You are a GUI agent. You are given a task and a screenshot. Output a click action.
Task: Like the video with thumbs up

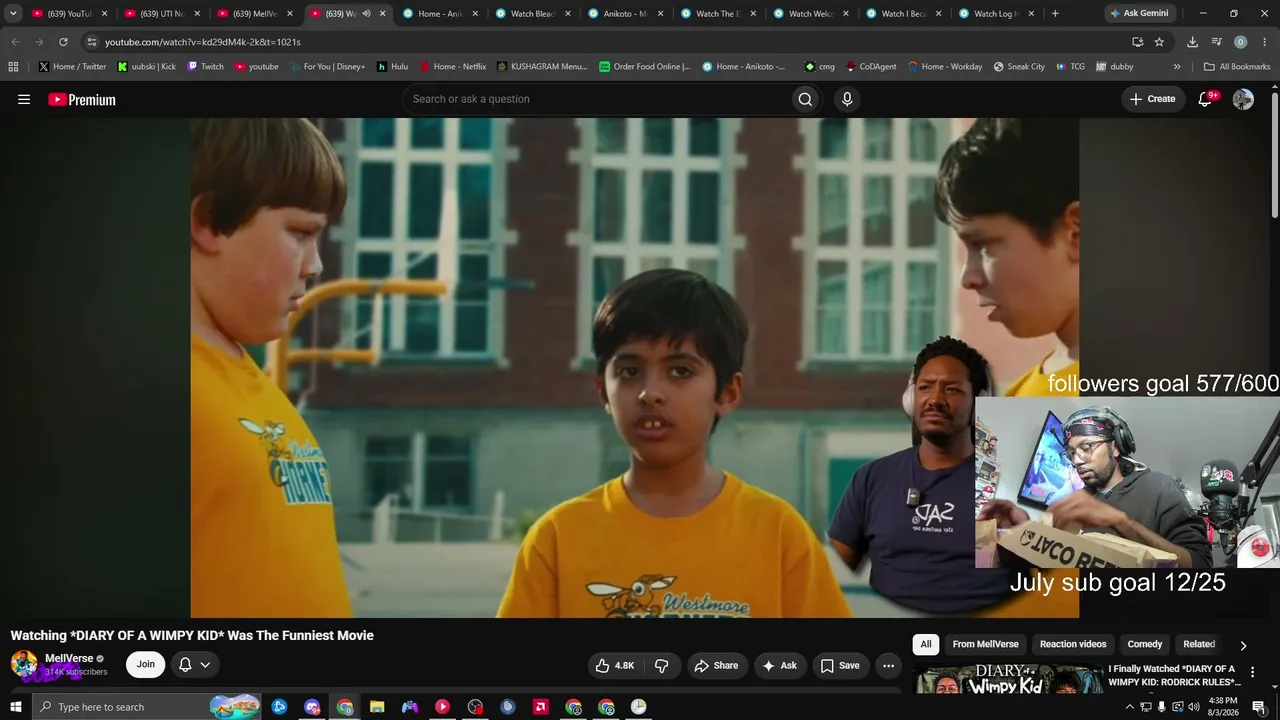pyautogui.click(x=615, y=665)
